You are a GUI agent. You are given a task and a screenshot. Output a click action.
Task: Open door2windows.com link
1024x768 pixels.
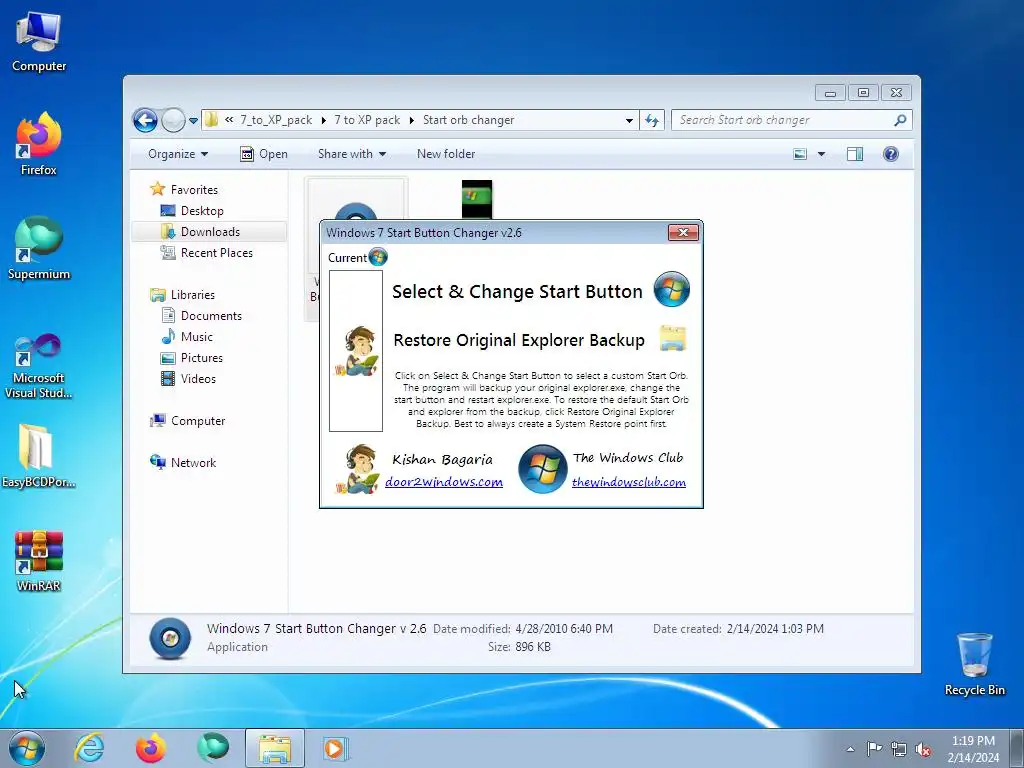click(x=444, y=482)
